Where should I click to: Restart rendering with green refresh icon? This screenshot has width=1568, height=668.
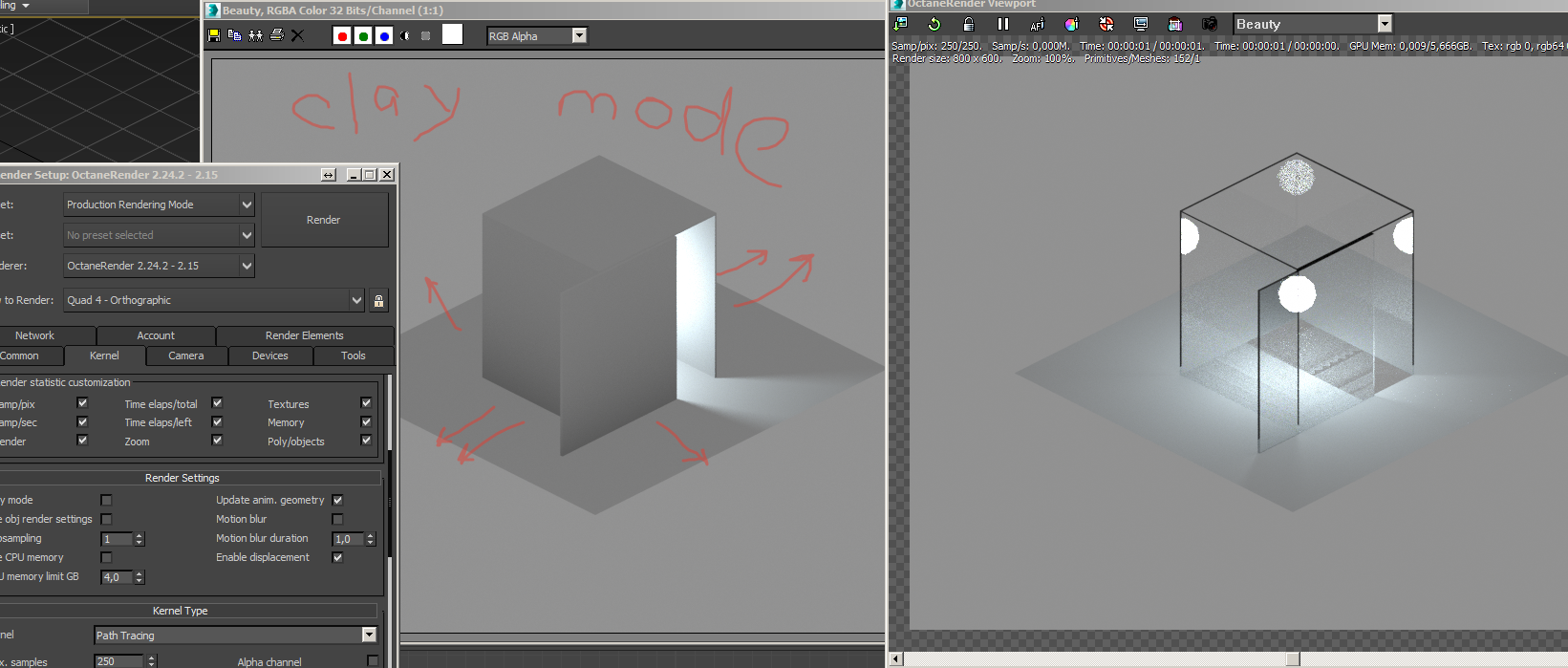point(934,24)
